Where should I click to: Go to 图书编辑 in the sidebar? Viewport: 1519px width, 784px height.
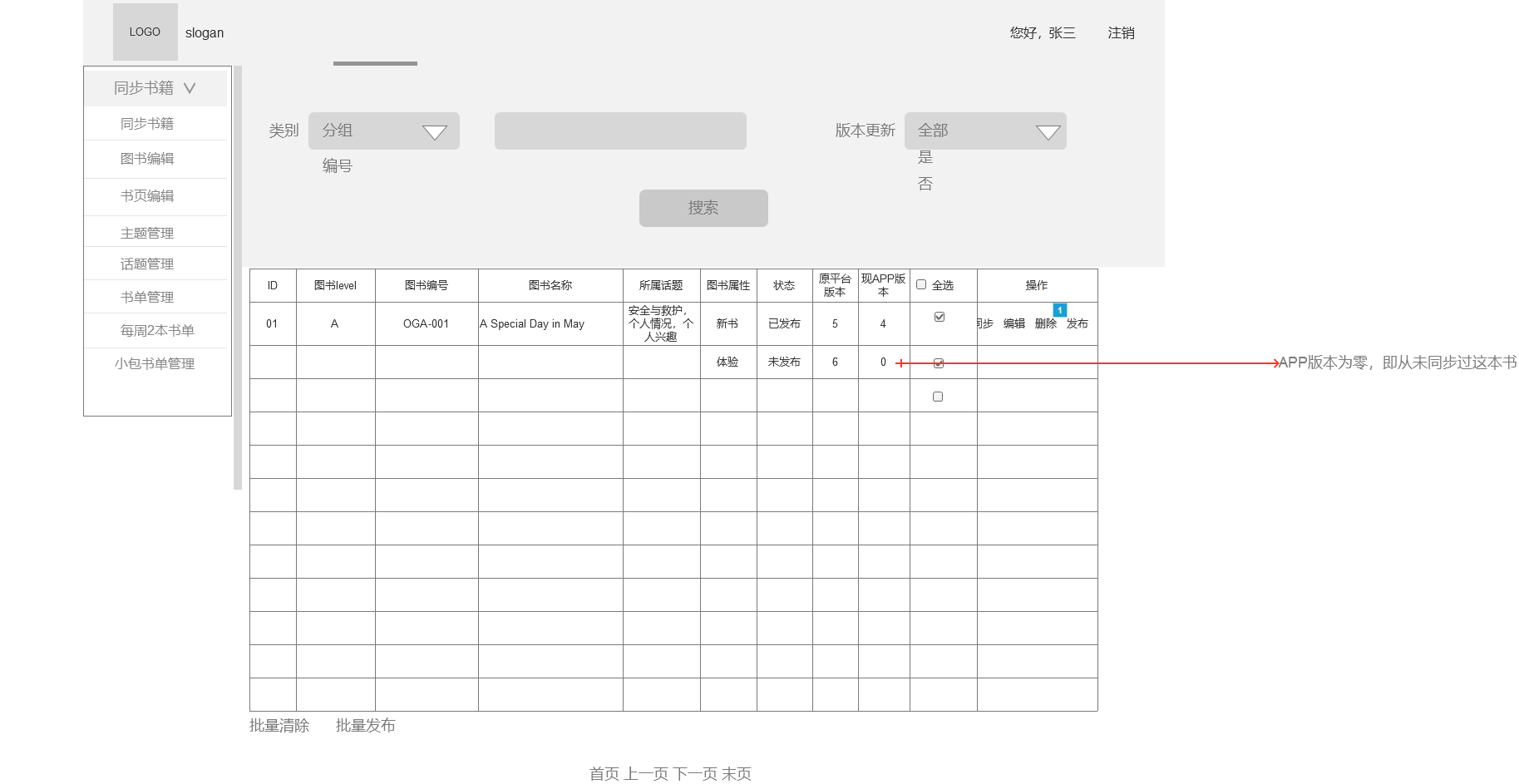coord(147,158)
